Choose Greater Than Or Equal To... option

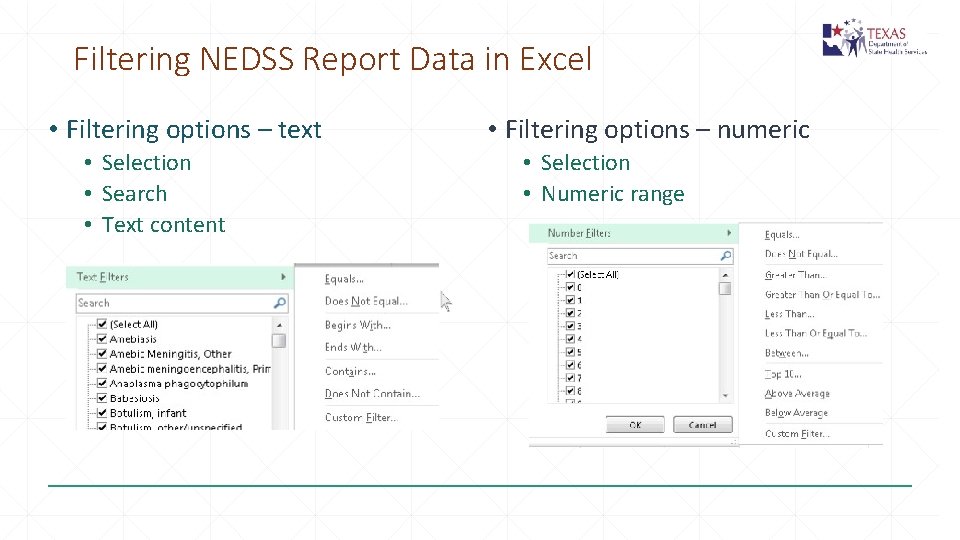tap(822, 294)
